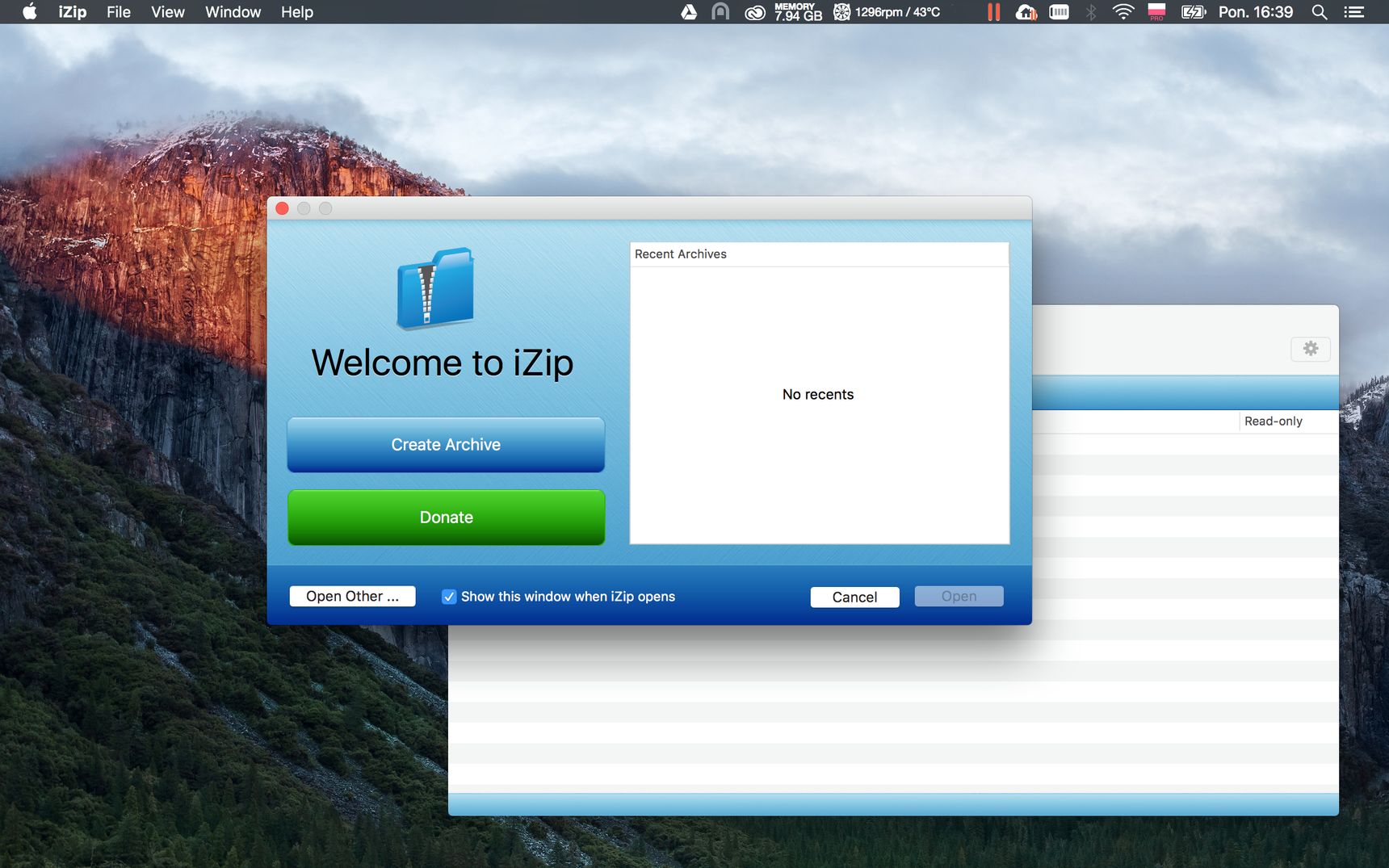This screenshot has width=1389, height=868.
Task: Open the Wi-Fi status menu
Action: point(1123,12)
